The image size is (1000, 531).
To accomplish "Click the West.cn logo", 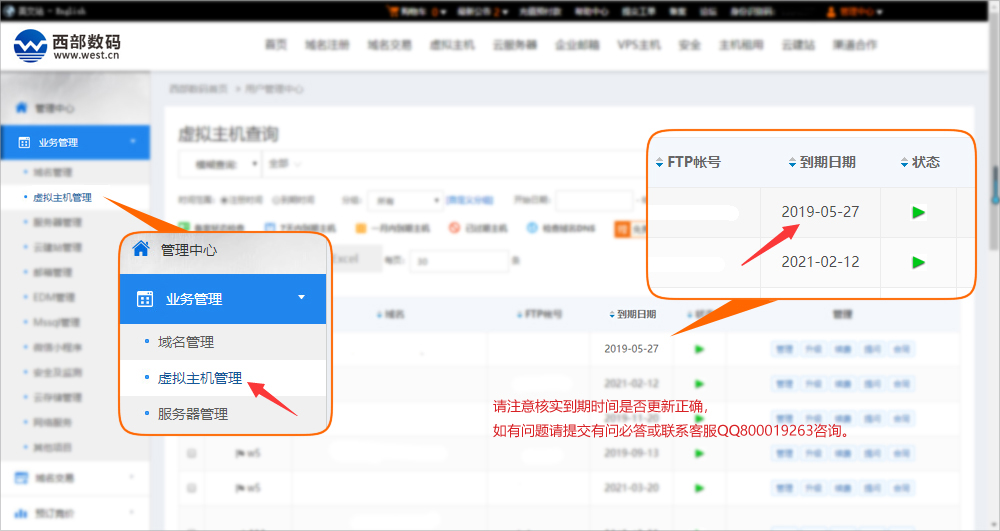I will [68, 45].
